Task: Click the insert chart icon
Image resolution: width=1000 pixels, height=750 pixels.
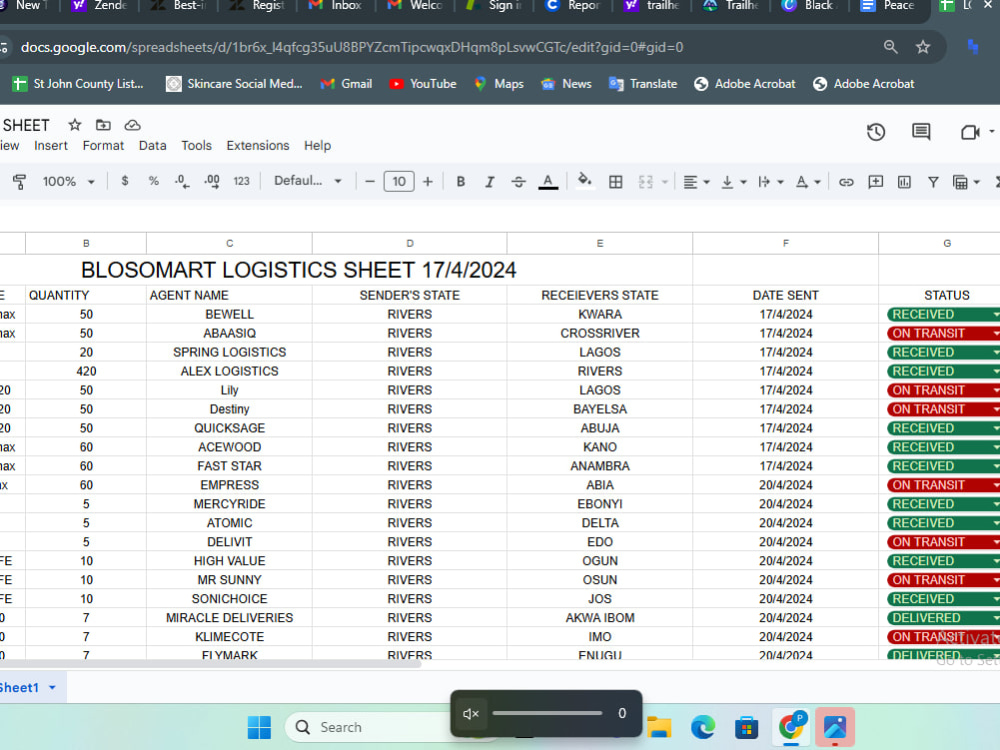Action: [904, 182]
